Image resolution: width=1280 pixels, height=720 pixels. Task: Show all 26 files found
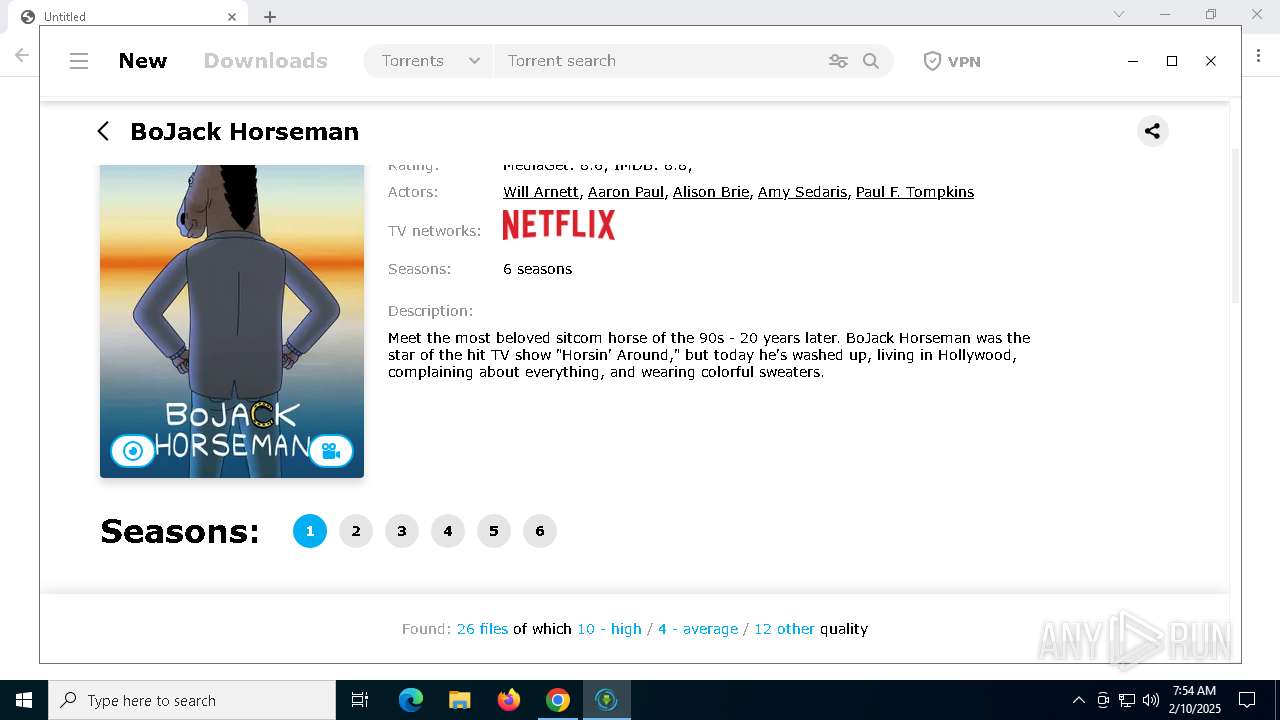tap(482, 629)
